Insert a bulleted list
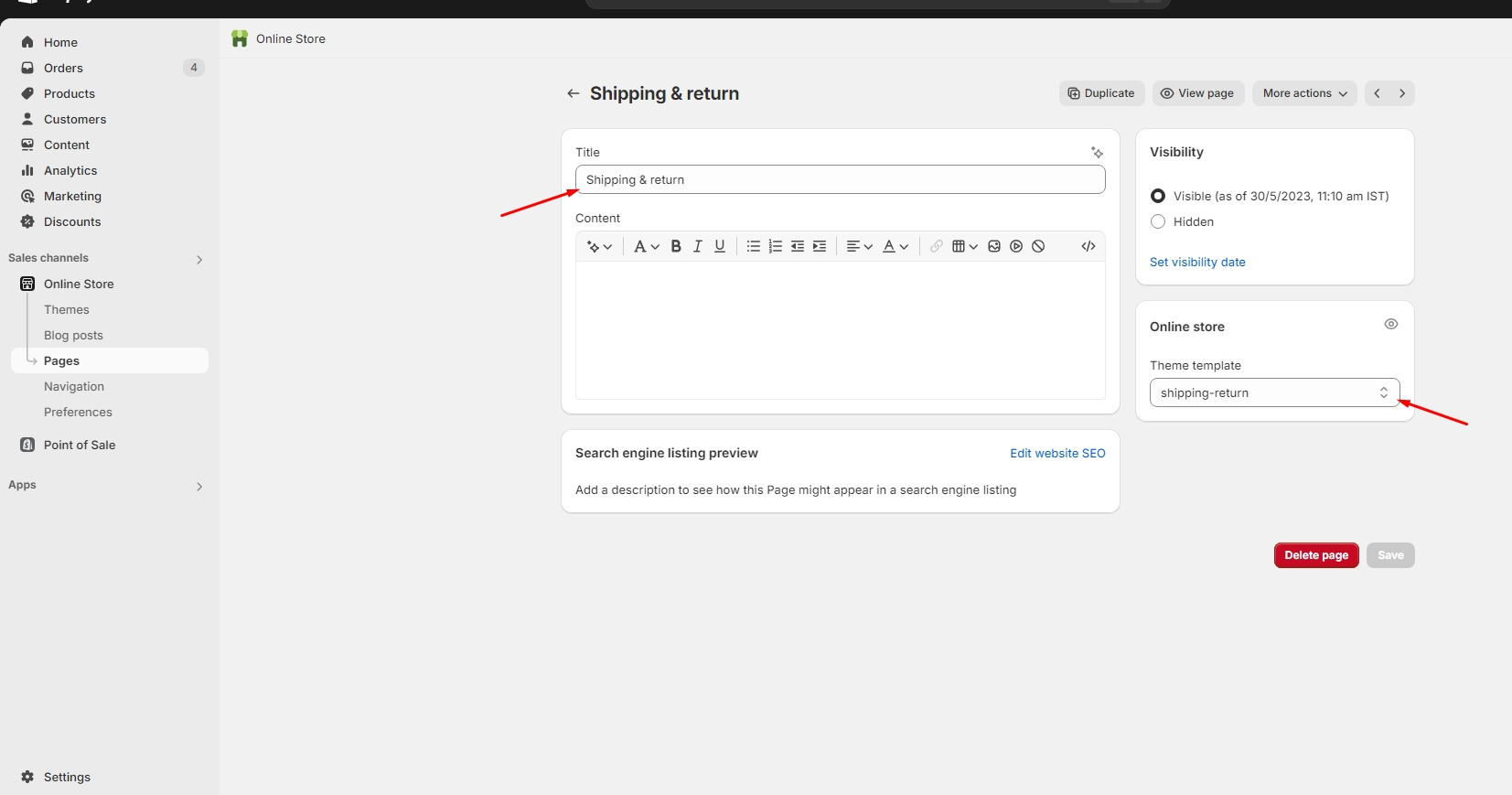Viewport: 1512px width, 795px height. [x=753, y=246]
